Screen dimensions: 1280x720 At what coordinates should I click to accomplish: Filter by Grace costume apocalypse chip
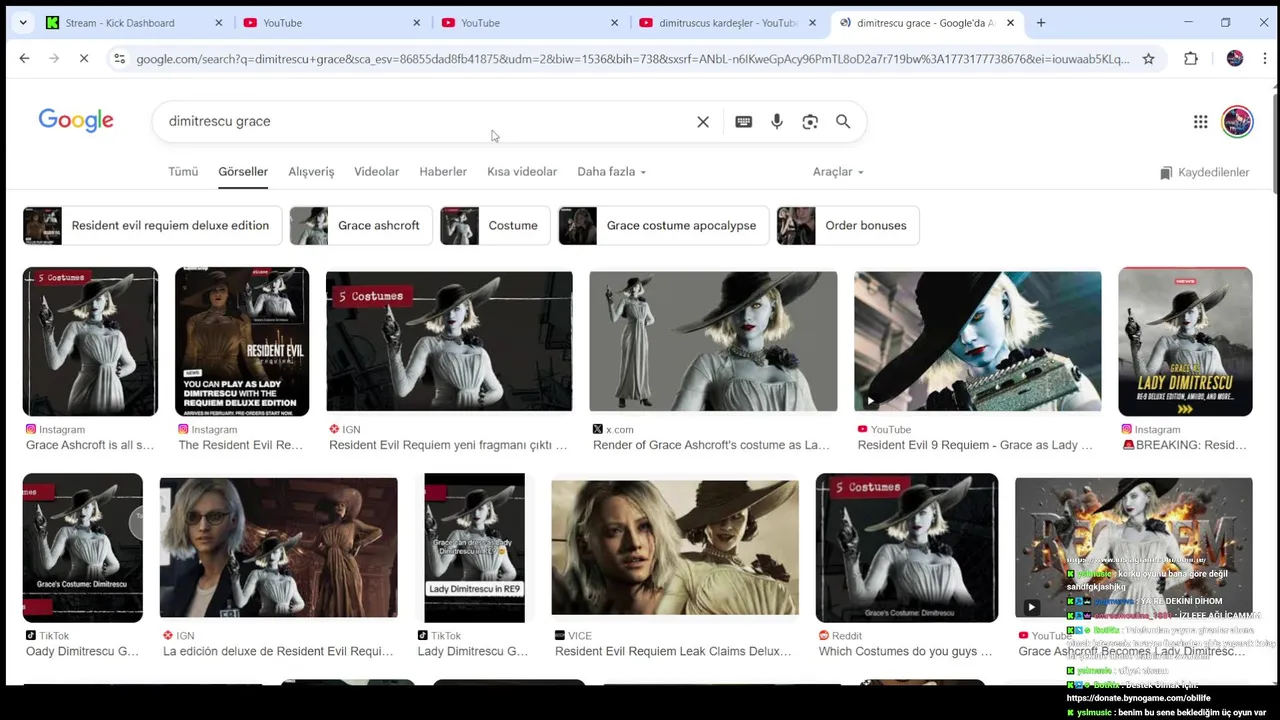[664, 226]
